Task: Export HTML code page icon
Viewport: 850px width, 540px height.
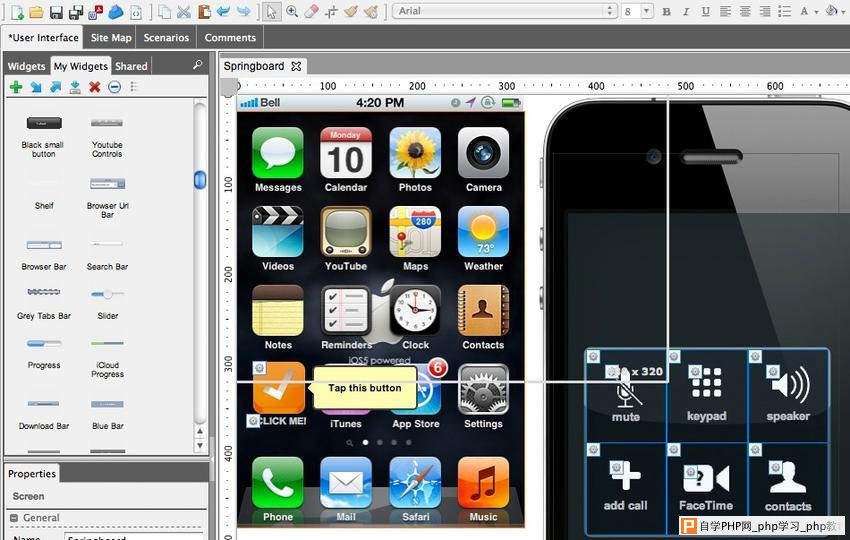Action: (136, 12)
